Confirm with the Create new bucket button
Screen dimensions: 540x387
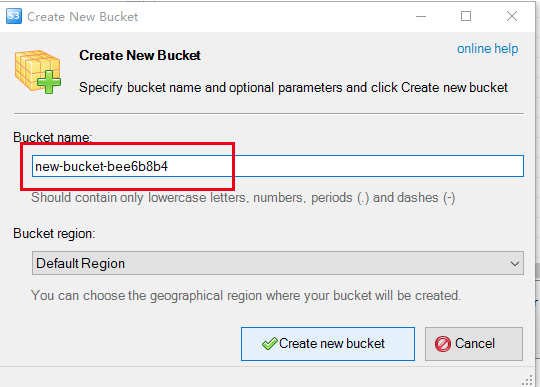pyautogui.click(x=328, y=344)
